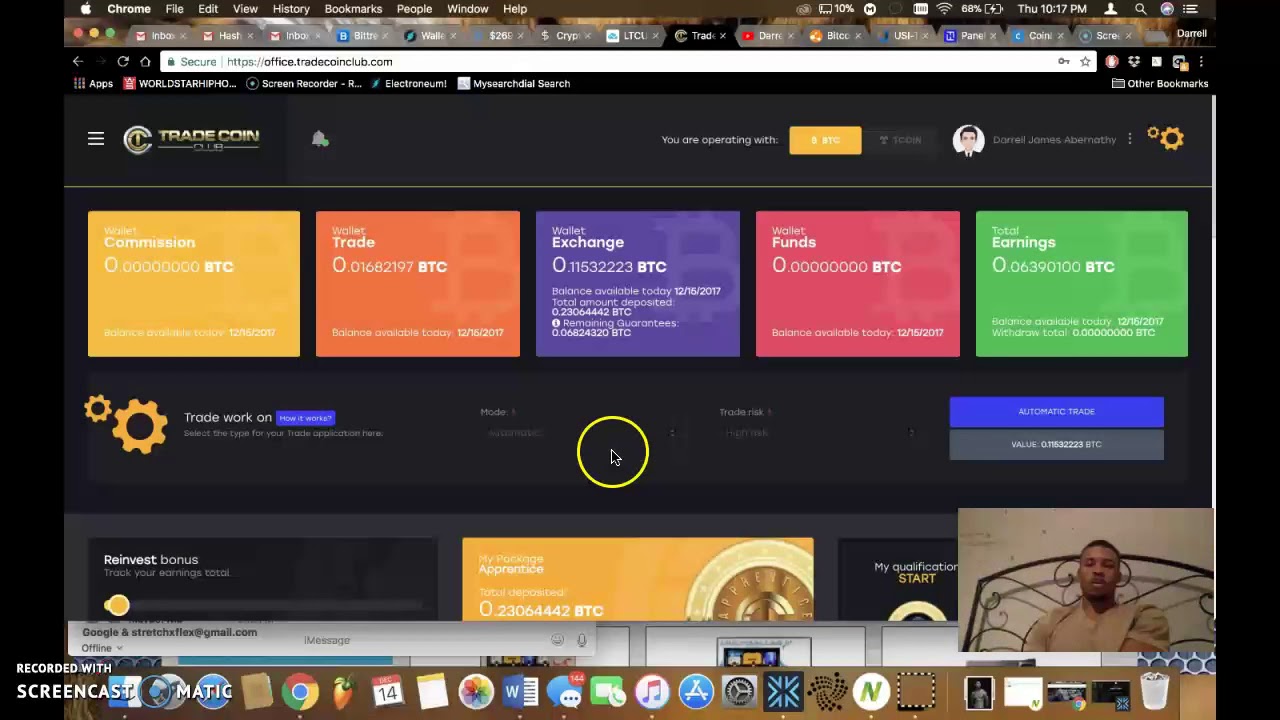Select the Trade wallet card

[x=418, y=284]
